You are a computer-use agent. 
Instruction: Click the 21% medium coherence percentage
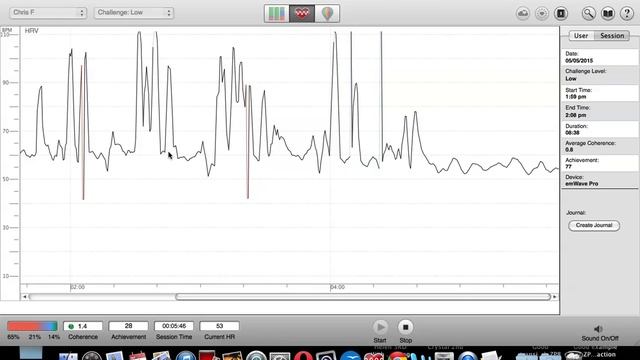[x=35, y=337]
